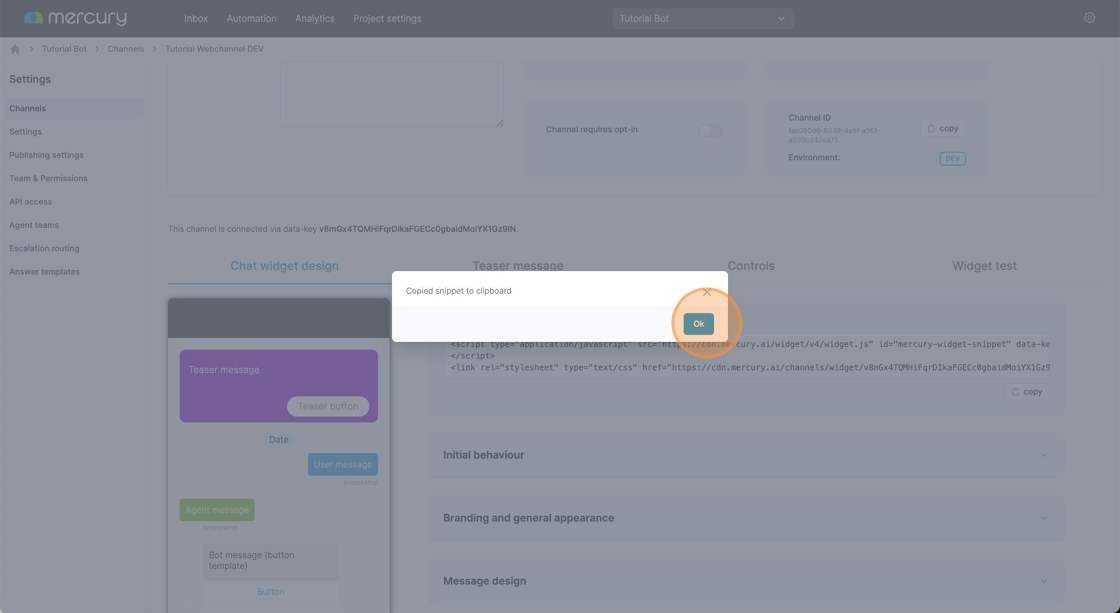Select Channels in settings sidebar
Image resolution: width=1120 pixels, height=613 pixels.
pyautogui.click(x=73, y=109)
